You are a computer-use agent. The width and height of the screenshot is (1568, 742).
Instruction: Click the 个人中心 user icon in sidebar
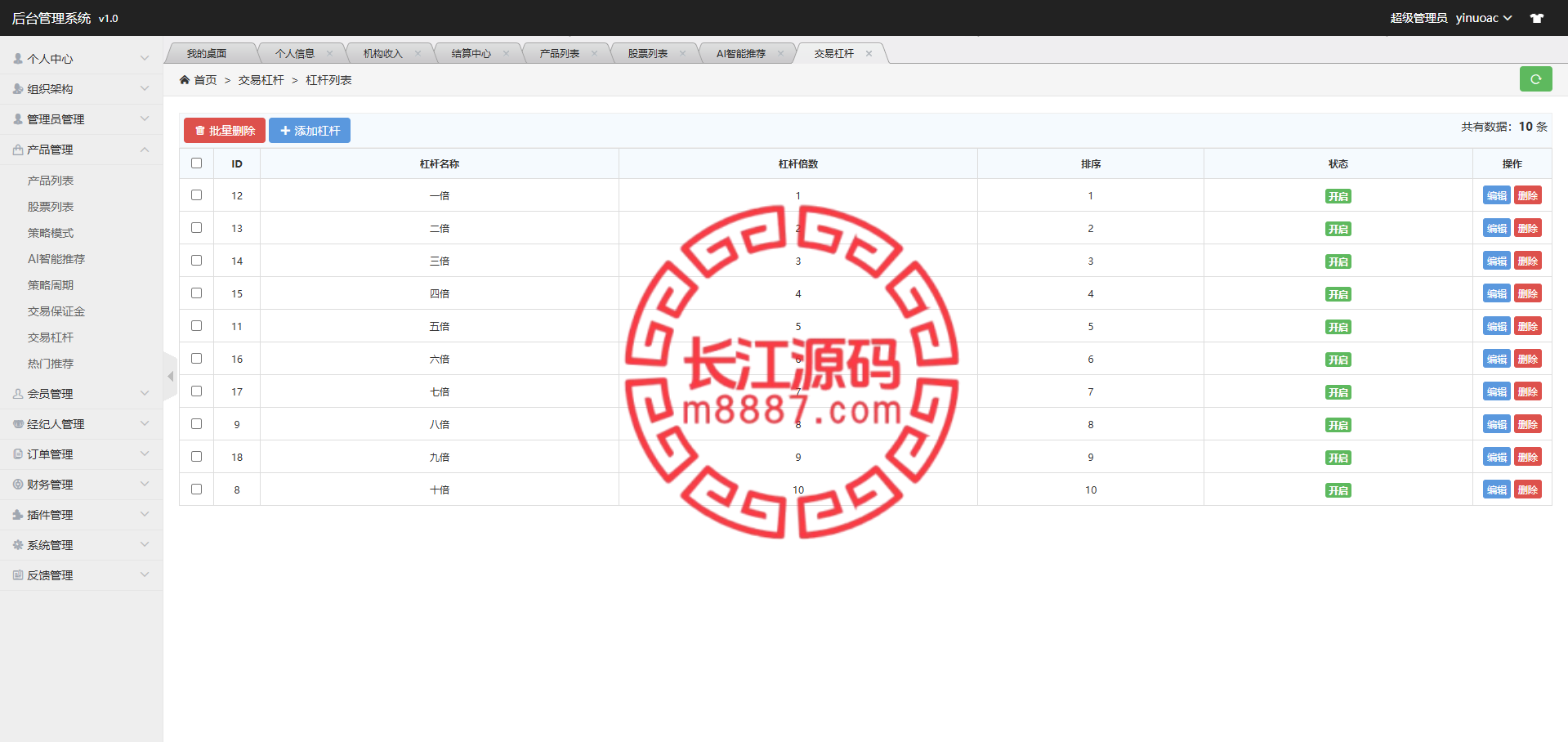(18, 59)
